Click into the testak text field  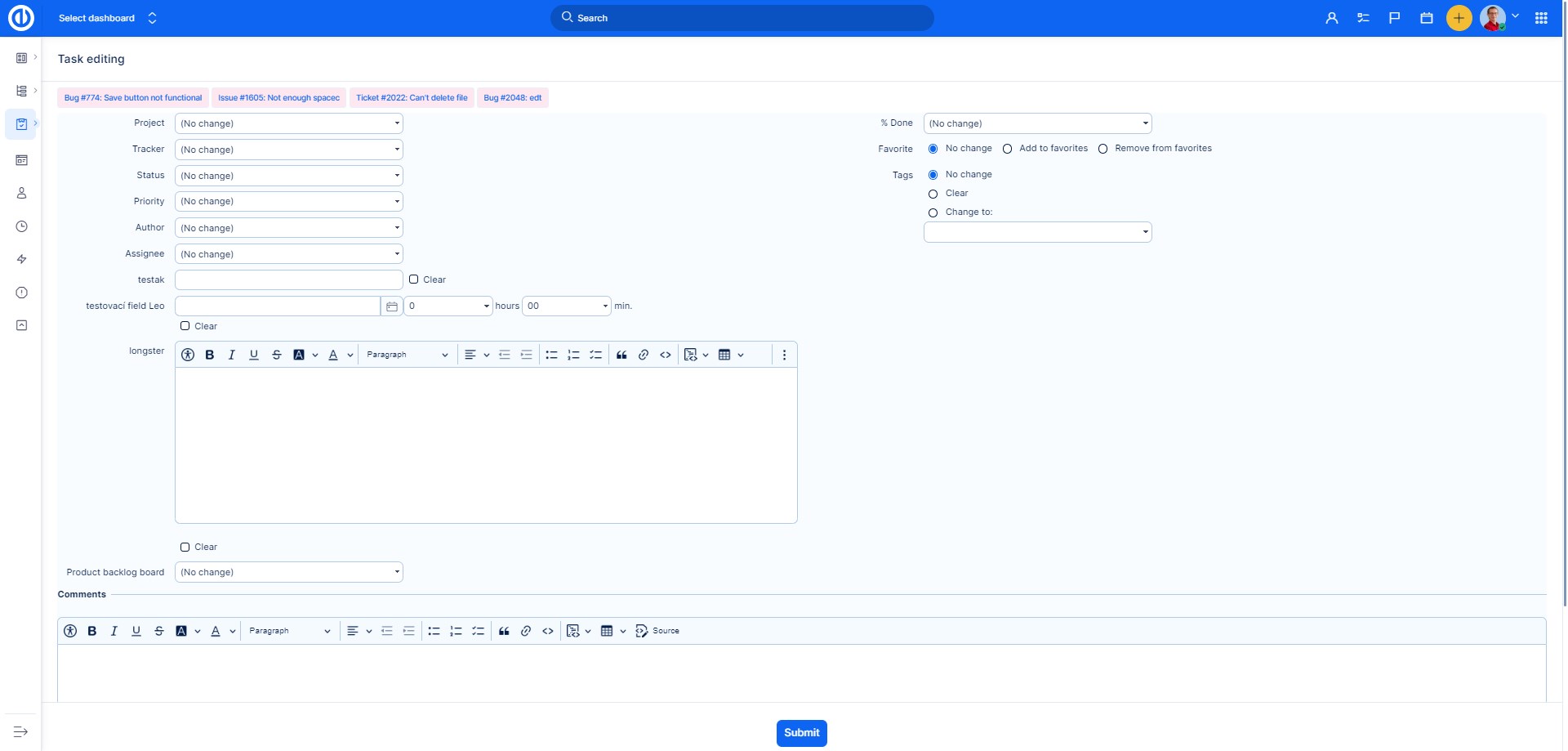[289, 280]
